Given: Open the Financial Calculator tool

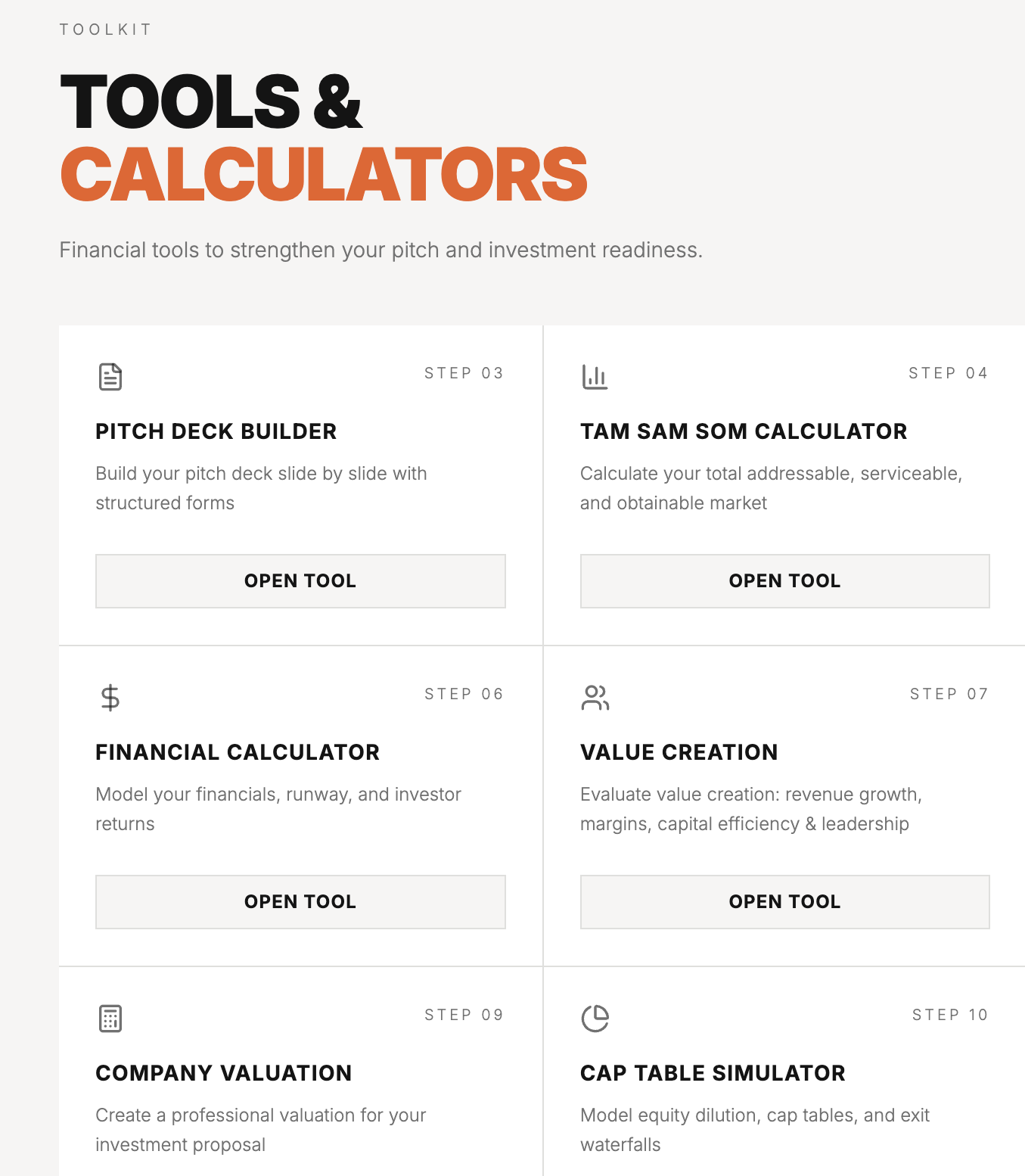Looking at the screenshot, I should (x=300, y=901).
